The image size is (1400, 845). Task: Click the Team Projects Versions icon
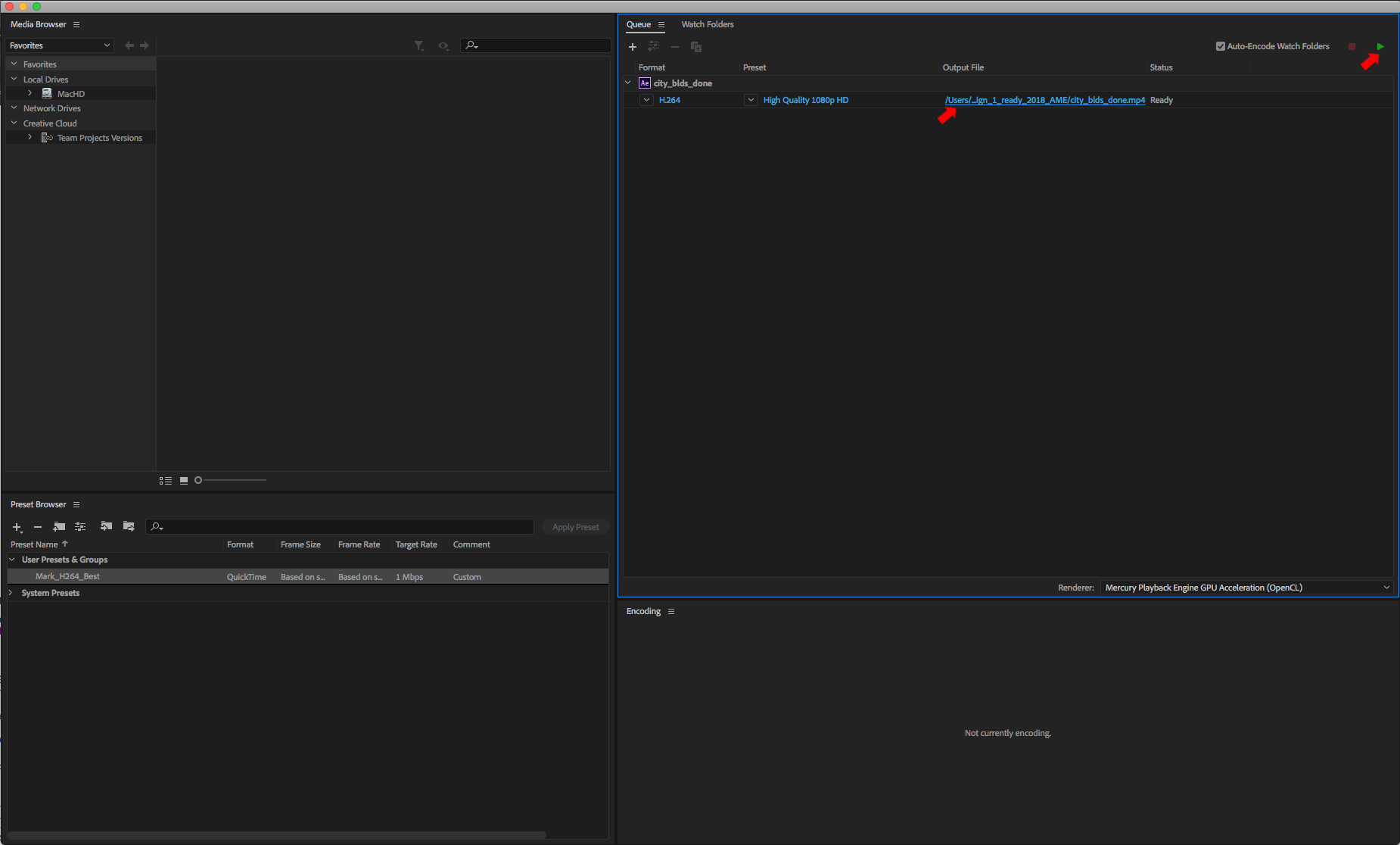tap(47, 138)
